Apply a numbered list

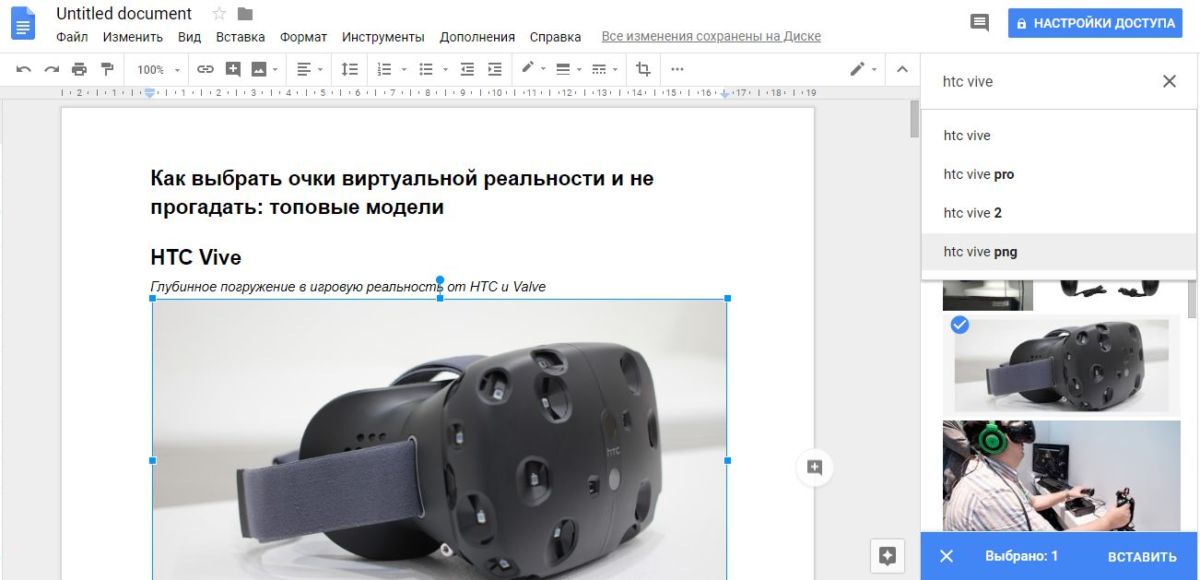pos(384,70)
